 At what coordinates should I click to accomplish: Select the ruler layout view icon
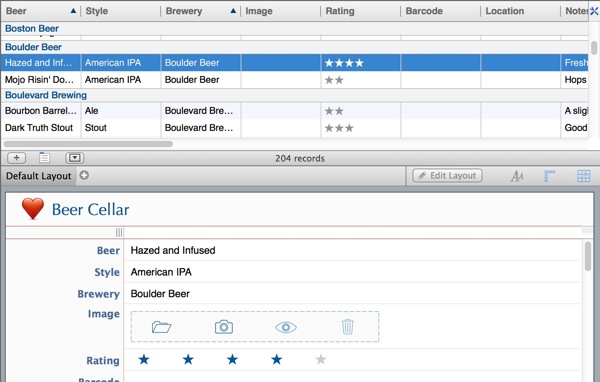pyautogui.click(x=549, y=176)
